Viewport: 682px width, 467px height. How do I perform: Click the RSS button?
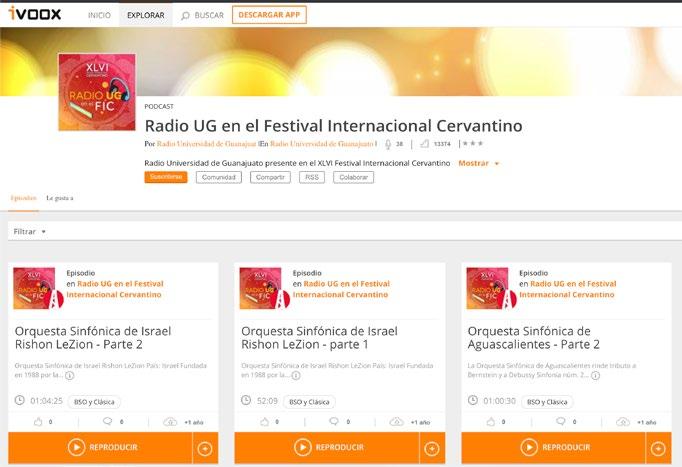tap(312, 177)
